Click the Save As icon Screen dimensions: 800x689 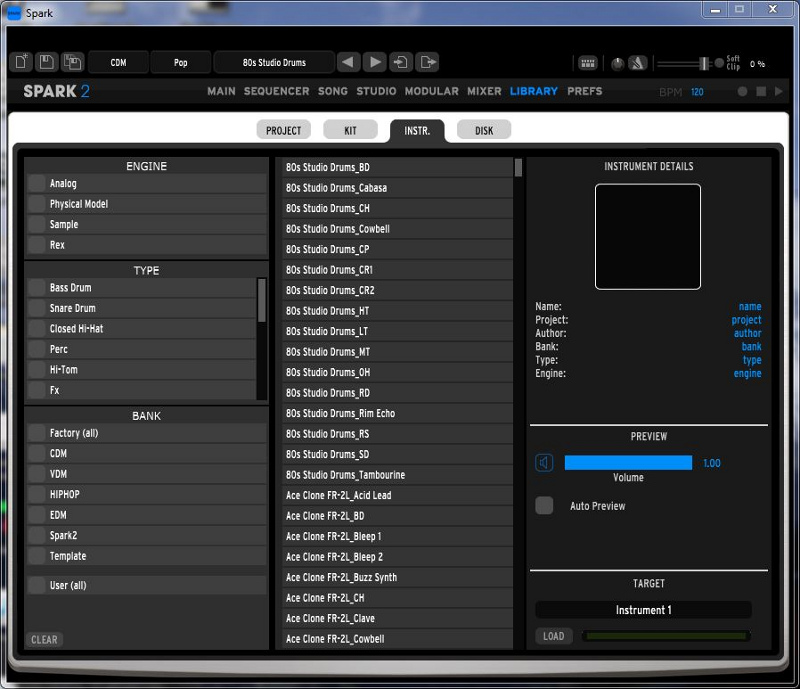(x=72, y=62)
